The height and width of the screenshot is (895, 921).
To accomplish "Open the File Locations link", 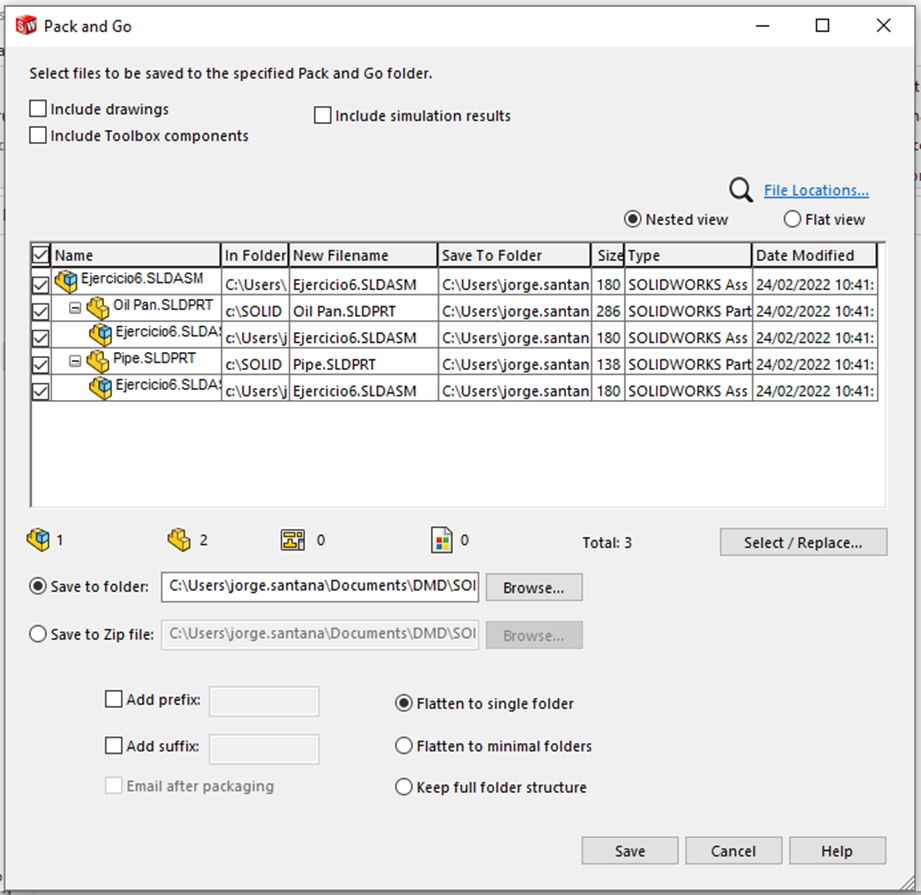I will [x=816, y=190].
